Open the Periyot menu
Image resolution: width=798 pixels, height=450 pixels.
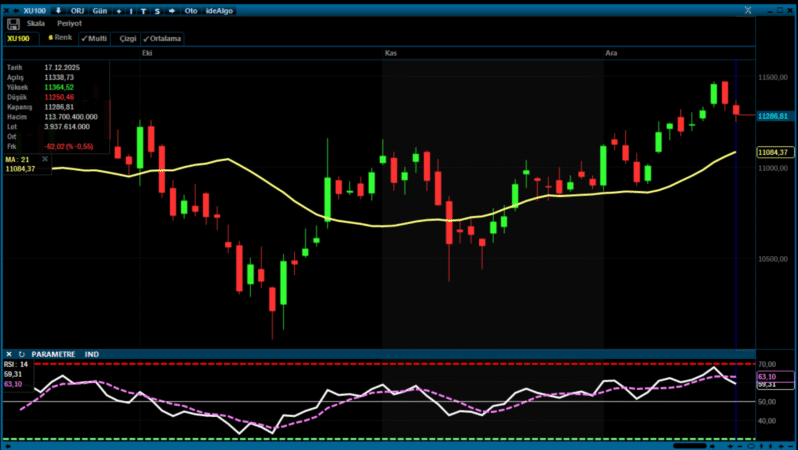pyautogui.click(x=69, y=23)
